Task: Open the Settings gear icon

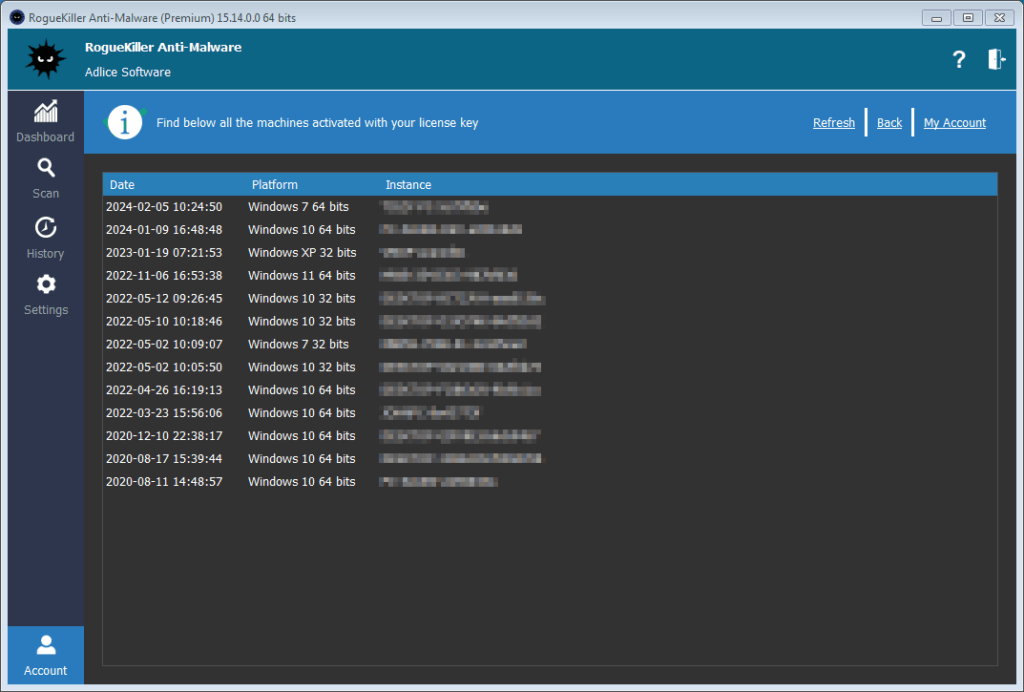Action: pos(45,284)
